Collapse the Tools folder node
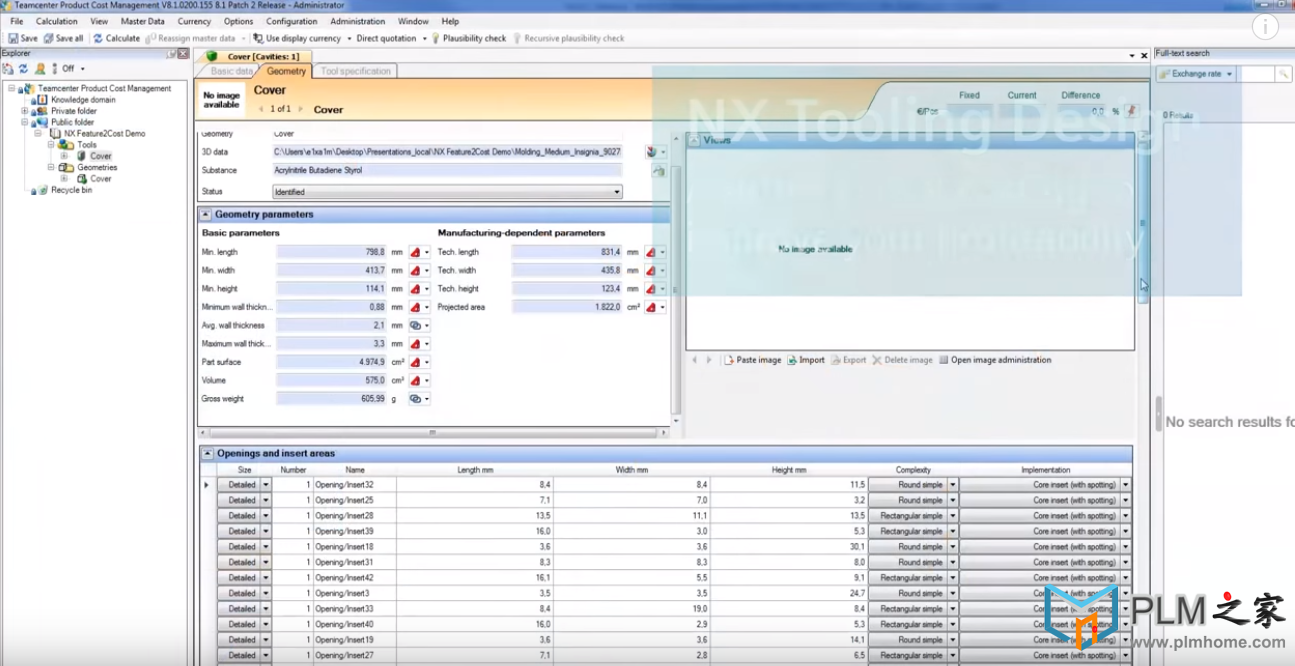The width and height of the screenshot is (1295, 666). click(x=51, y=145)
